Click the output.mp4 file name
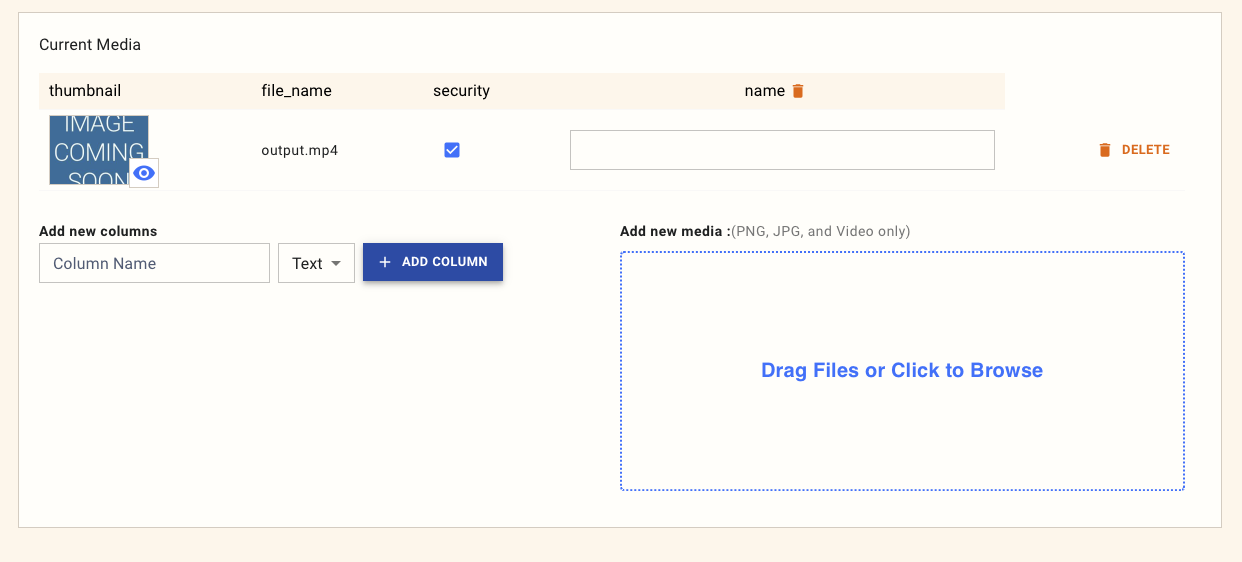Screen dimensions: 1242x562 click(x=300, y=151)
